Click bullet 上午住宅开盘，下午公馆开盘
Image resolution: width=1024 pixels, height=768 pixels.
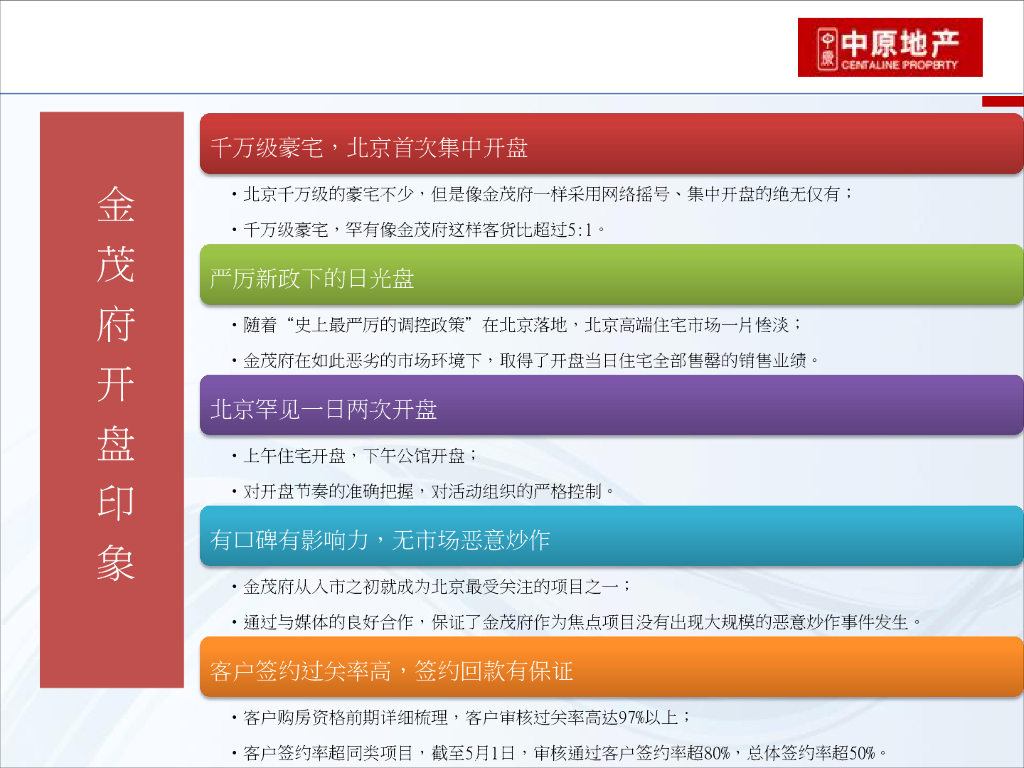click(x=355, y=456)
